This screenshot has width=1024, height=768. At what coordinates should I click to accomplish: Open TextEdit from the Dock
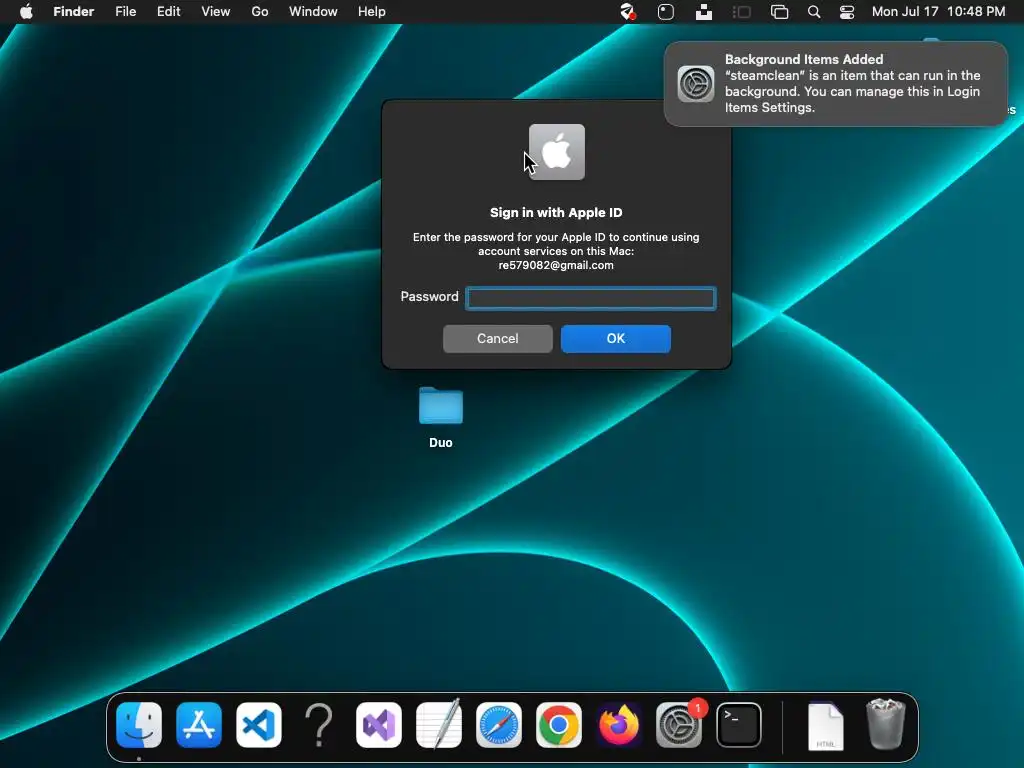click(439, 724)
